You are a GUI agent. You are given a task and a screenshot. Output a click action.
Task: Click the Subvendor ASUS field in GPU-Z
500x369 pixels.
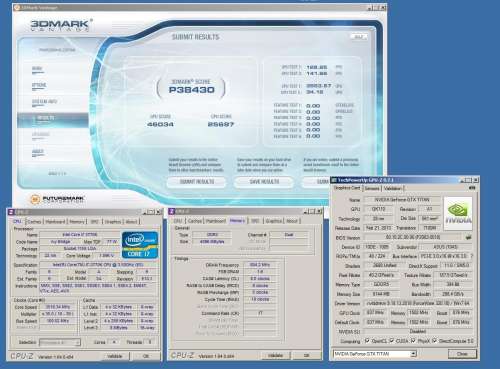pyautogui.click(x=446, y=247)
